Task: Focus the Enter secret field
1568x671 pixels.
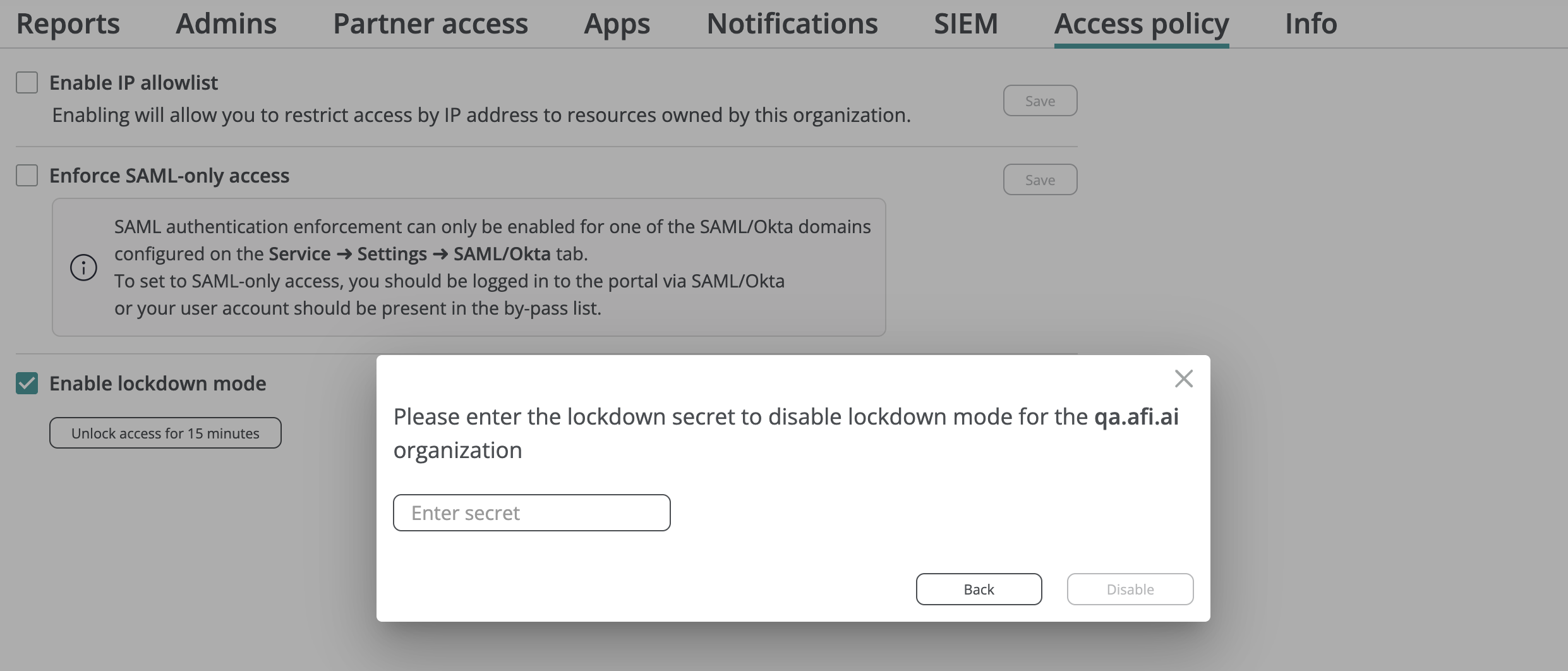Action: click(531, 512)
